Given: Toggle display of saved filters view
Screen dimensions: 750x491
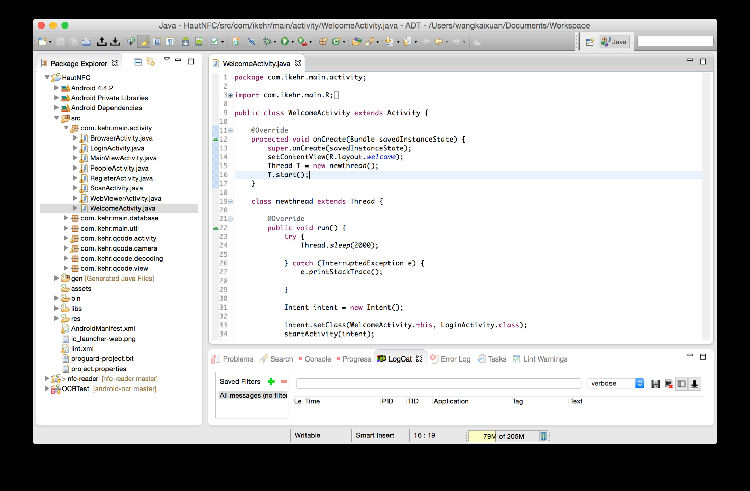Looking at the screenshot, I should [681, 383].
